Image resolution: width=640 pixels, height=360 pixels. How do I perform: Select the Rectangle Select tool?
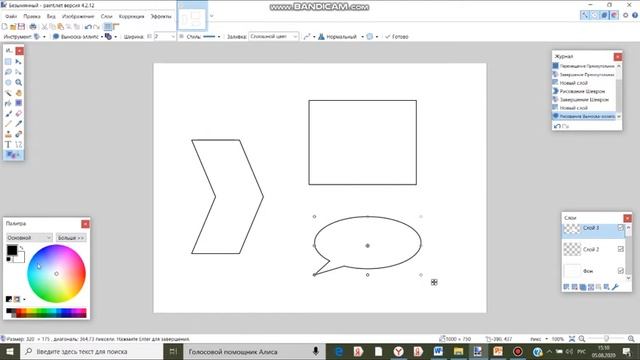tap(8, 62)
